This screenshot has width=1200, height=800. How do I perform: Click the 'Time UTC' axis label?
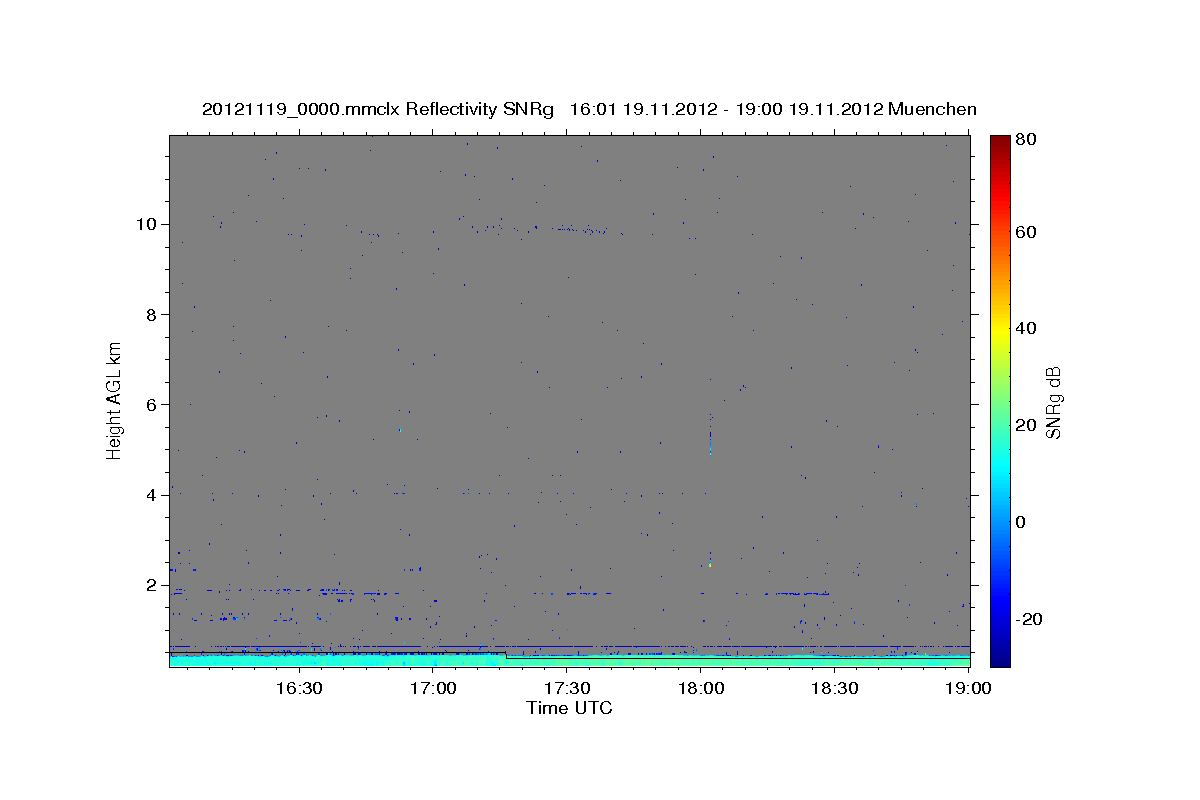pyautogui.click(x=569, y=708)
